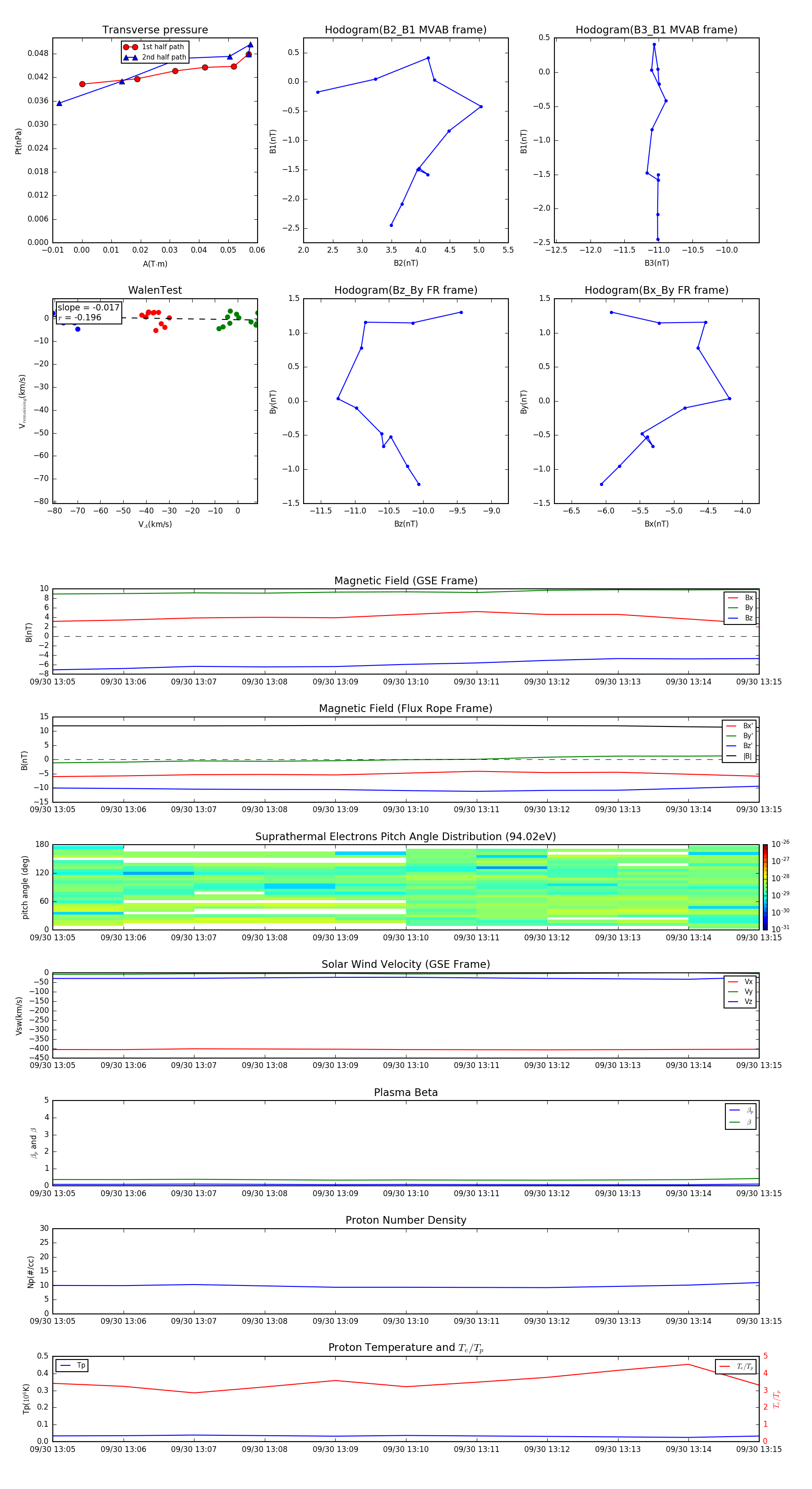812x1489 pixels.
Task: Click the pitch angle plot colorbar
Action: pyautogui.click(x=765, y=887)
